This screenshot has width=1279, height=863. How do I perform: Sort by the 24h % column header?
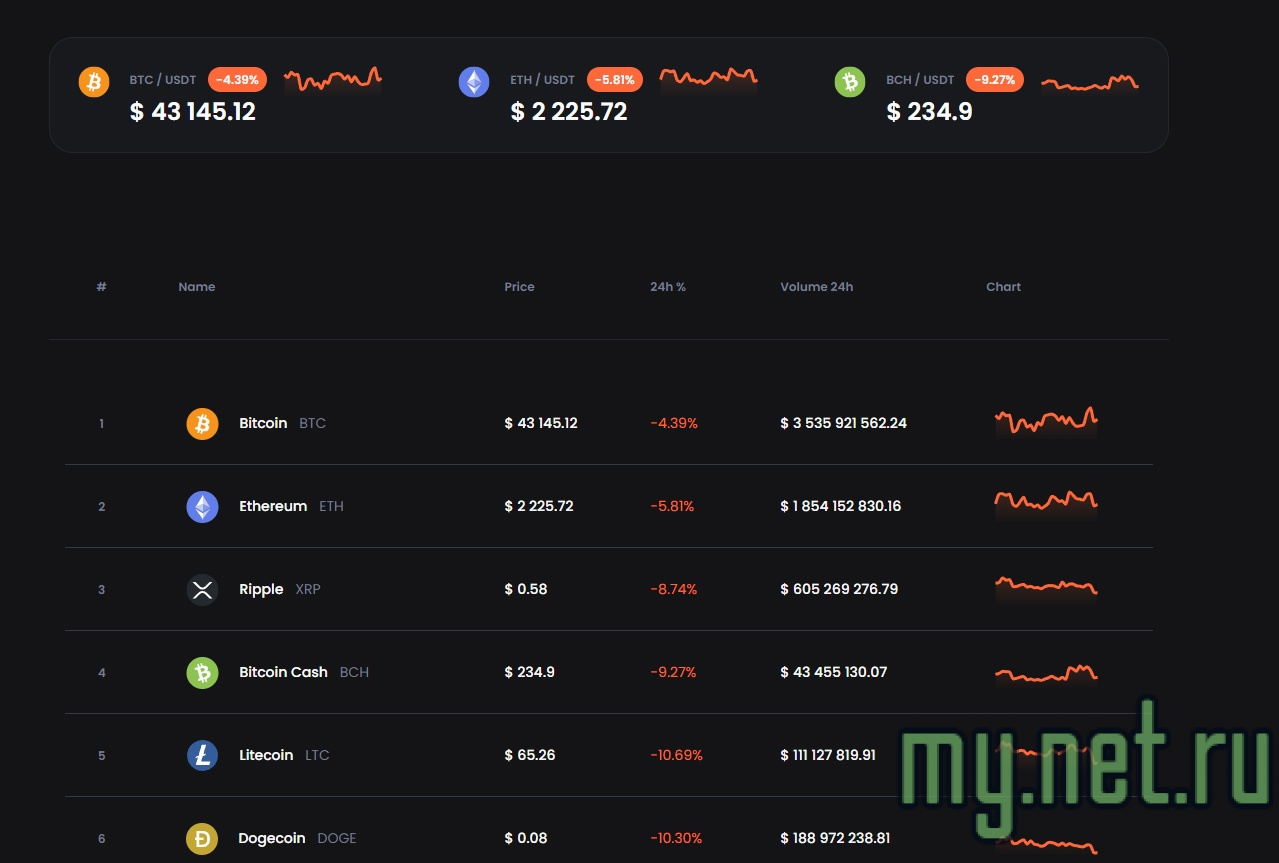tap(667, 287)
